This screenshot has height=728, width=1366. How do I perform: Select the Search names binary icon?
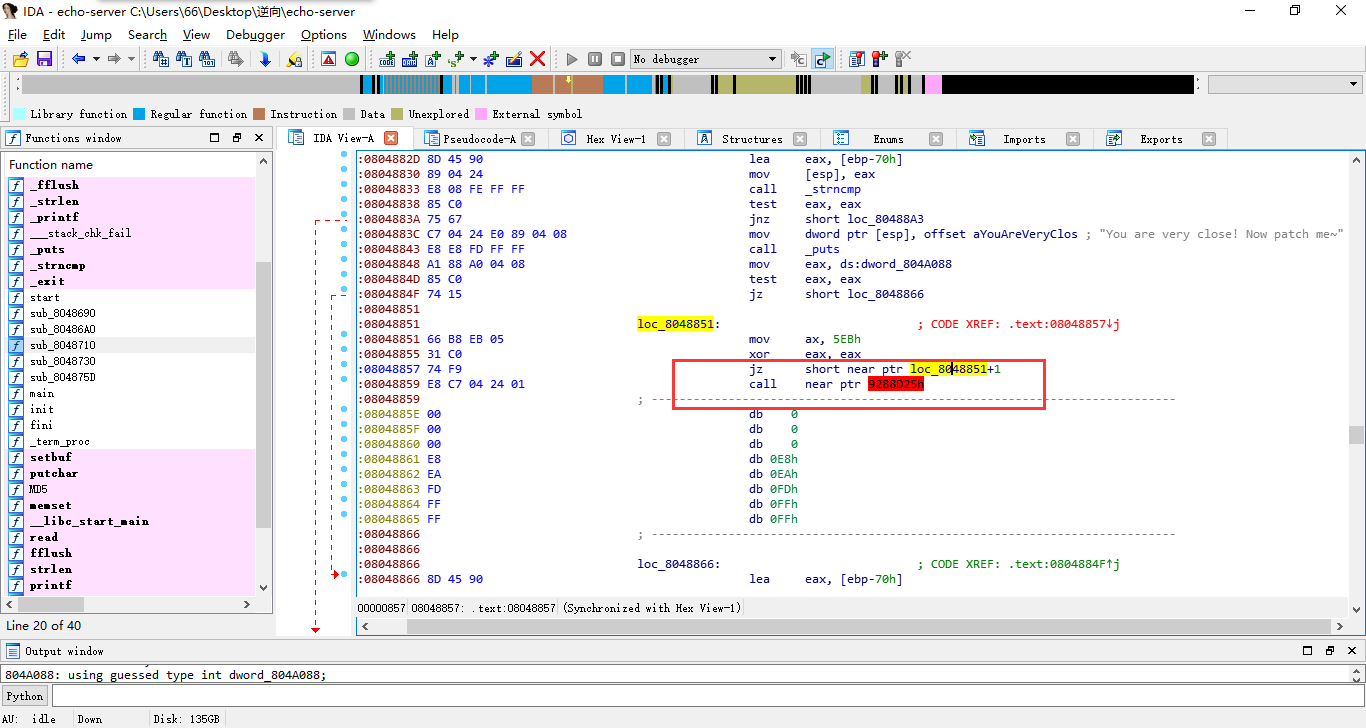[x=206, y=59]
